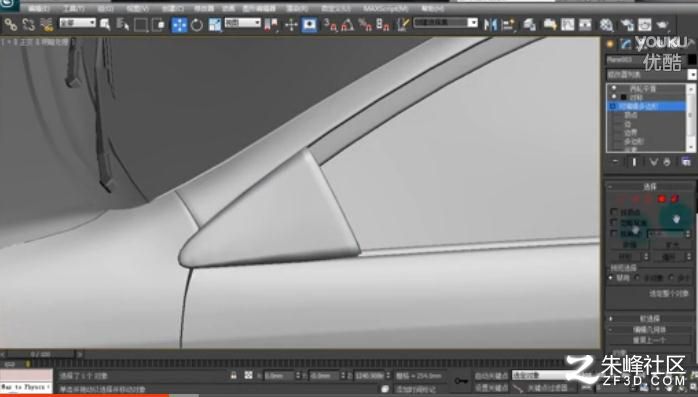698x397 pixels.
Task: Activate the Select and Move tool
Action: (179, 25)
